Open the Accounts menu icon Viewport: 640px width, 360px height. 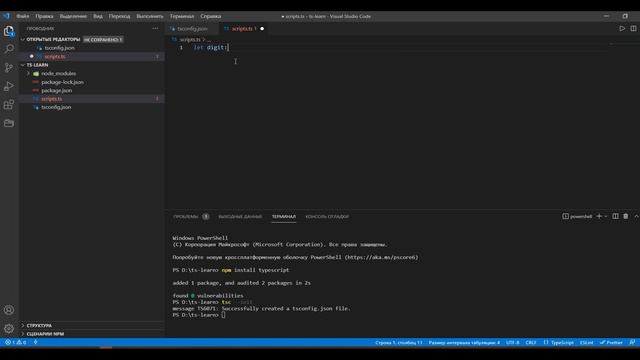click(9, 310)
